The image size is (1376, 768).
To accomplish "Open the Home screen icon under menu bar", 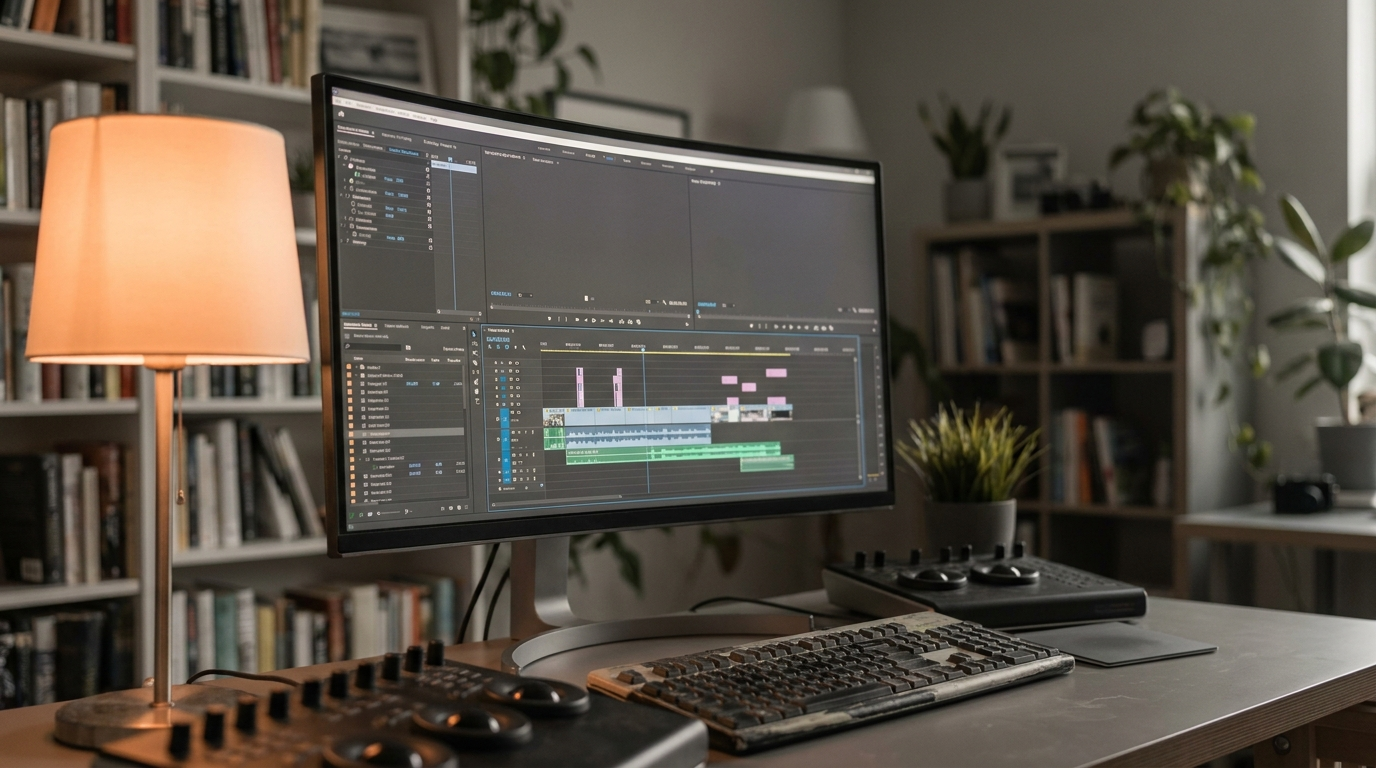I will pyautogui.click(x=341, y=113).
